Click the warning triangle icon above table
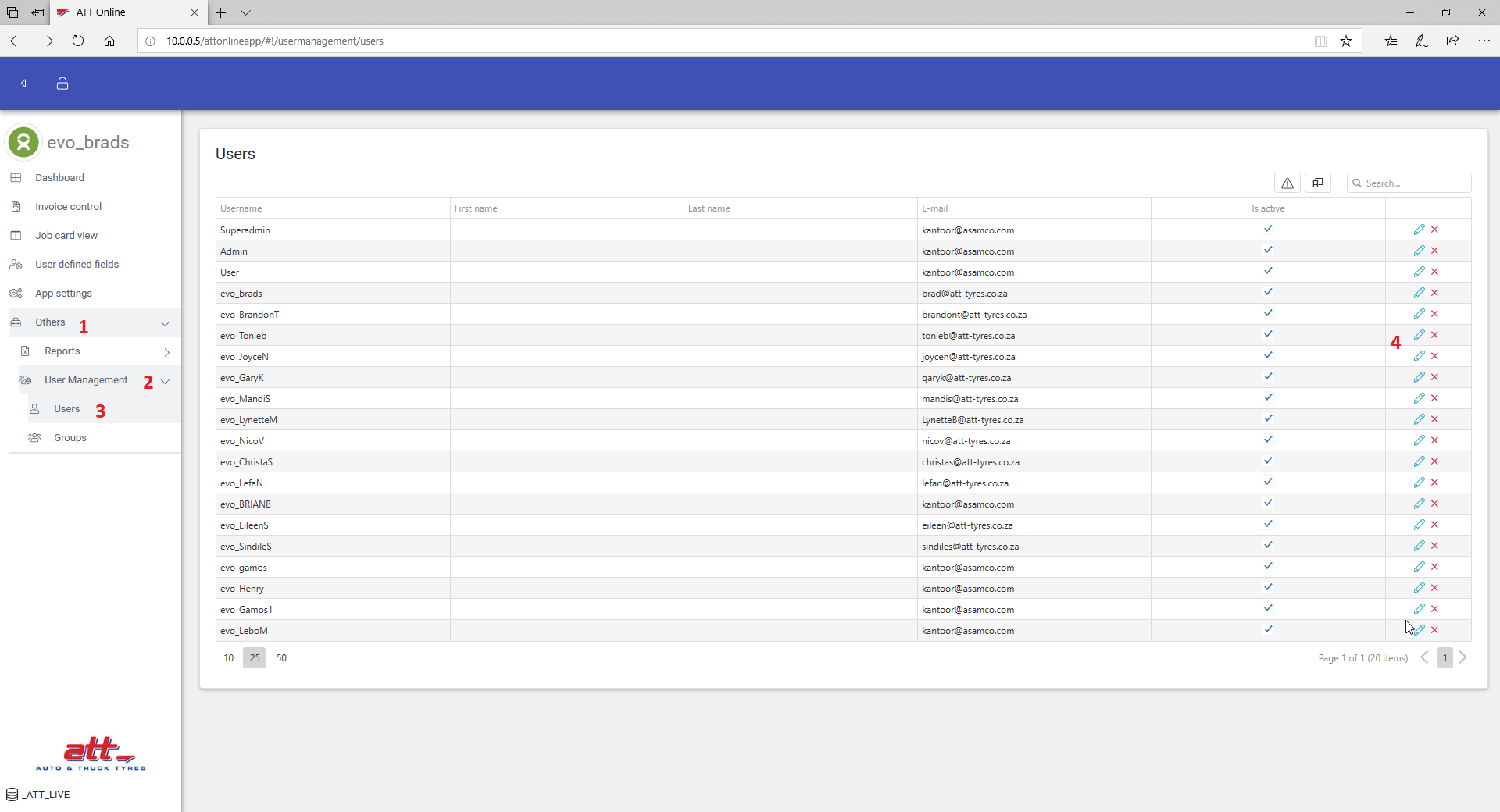 [x=1287, y=183]
